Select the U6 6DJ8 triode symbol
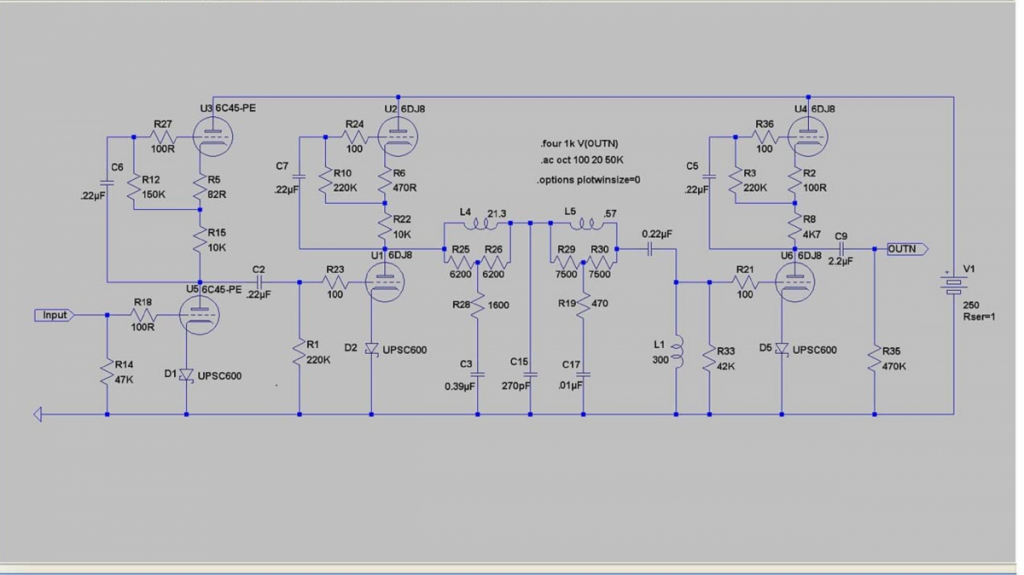1024x575 pixels. (x=795, y=282)
